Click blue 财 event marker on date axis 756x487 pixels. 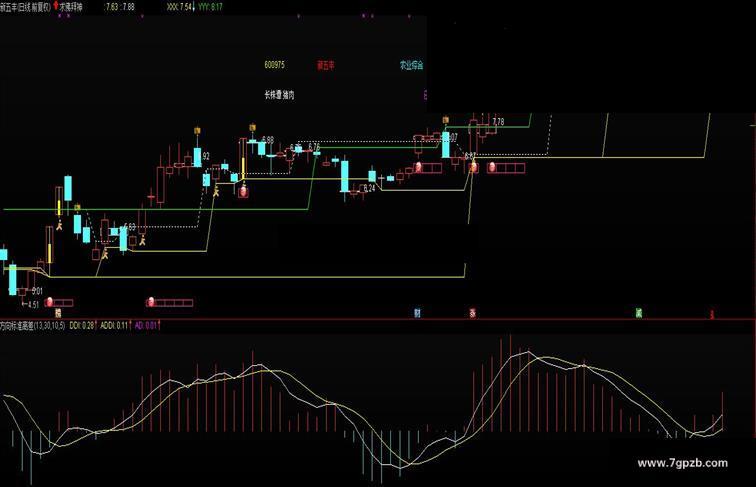[x=417, y=313]
